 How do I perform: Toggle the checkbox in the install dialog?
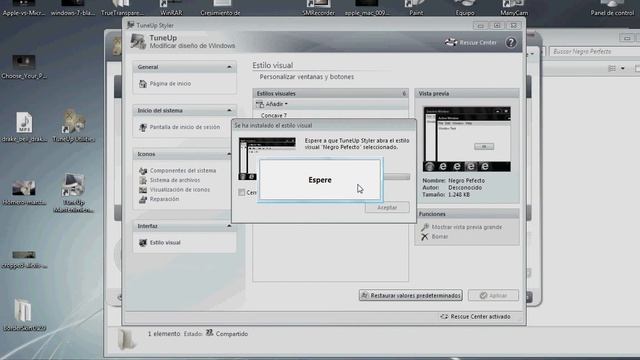pos(242,192)
